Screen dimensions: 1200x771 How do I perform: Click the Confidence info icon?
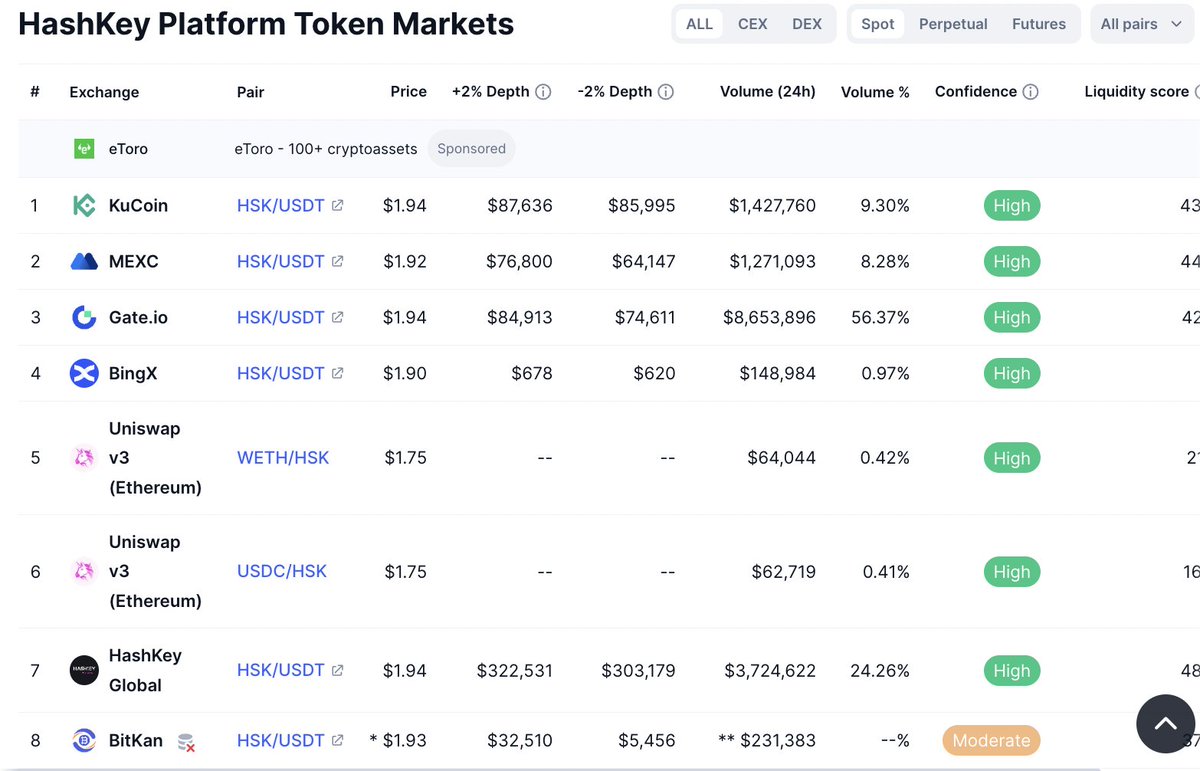(1031, 92)
